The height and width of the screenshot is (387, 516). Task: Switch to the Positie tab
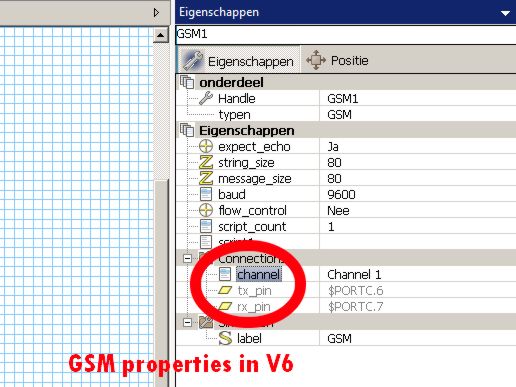click(337, 60)
